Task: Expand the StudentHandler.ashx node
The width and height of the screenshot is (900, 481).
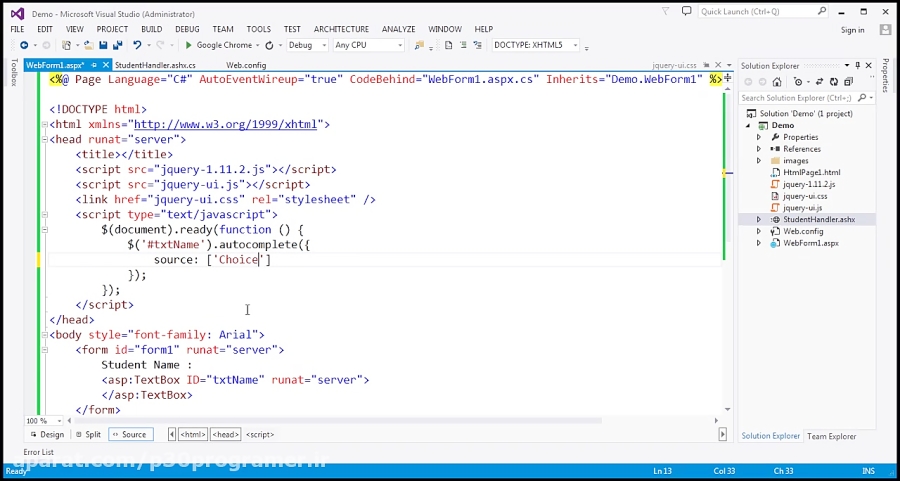Action: click(x=758, y=219)
